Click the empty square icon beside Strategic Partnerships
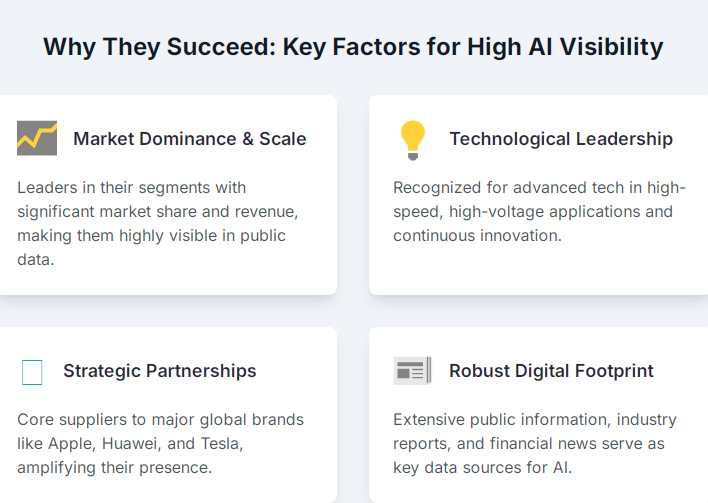 click(x=32, y=372)
